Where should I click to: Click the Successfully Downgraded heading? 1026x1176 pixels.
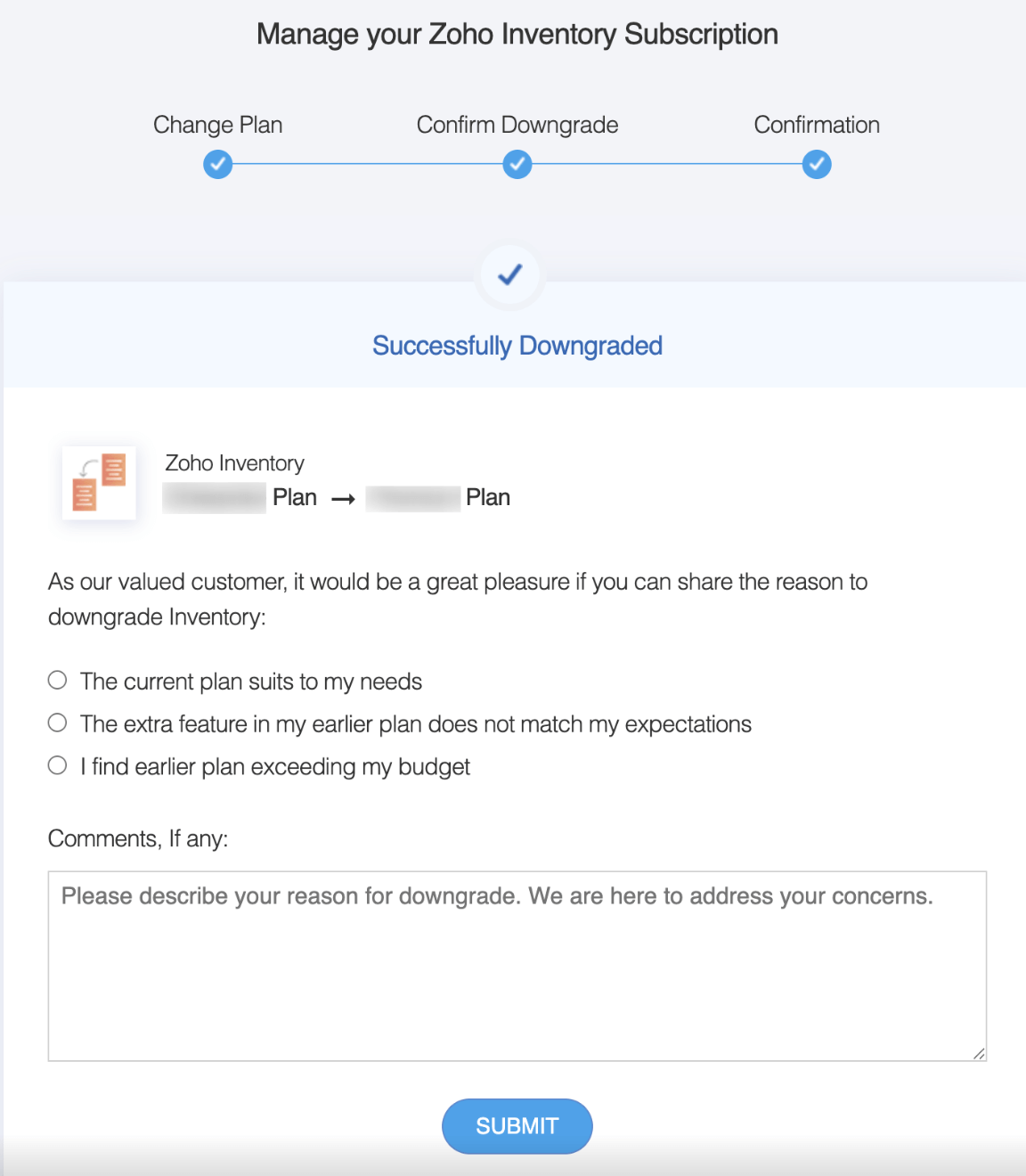pyautogui.click(x=517, y=346)
